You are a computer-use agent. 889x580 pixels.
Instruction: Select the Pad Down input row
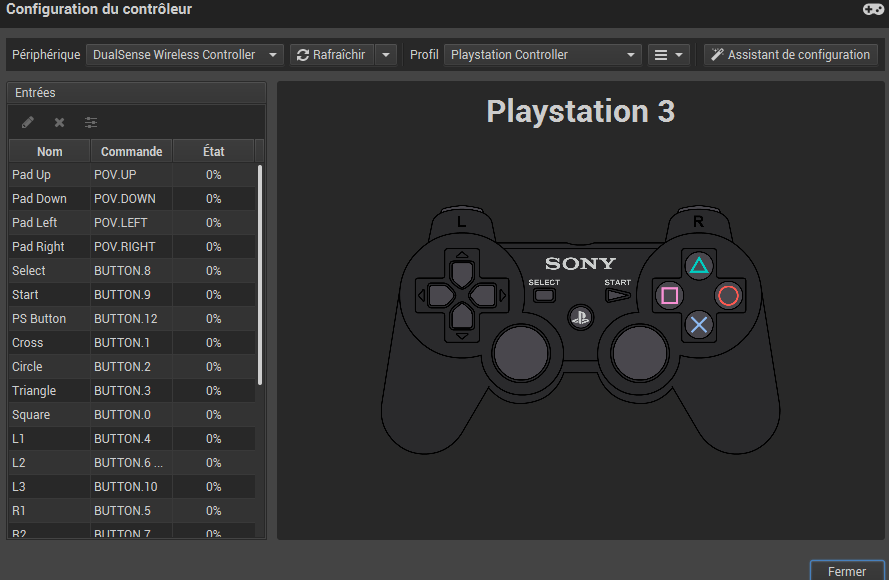coord(132,198)
